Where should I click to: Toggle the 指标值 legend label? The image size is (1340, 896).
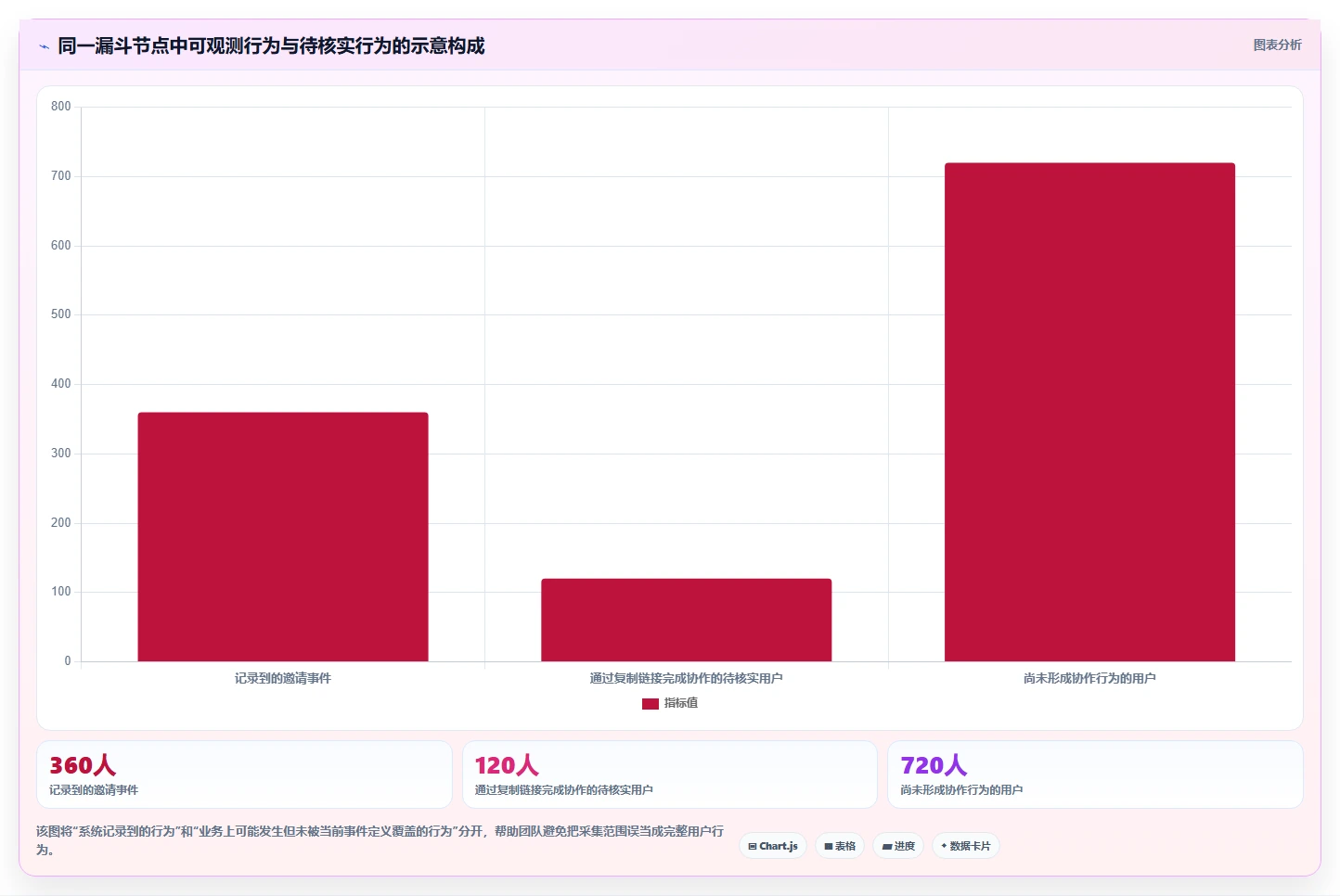tap(681, 703)
